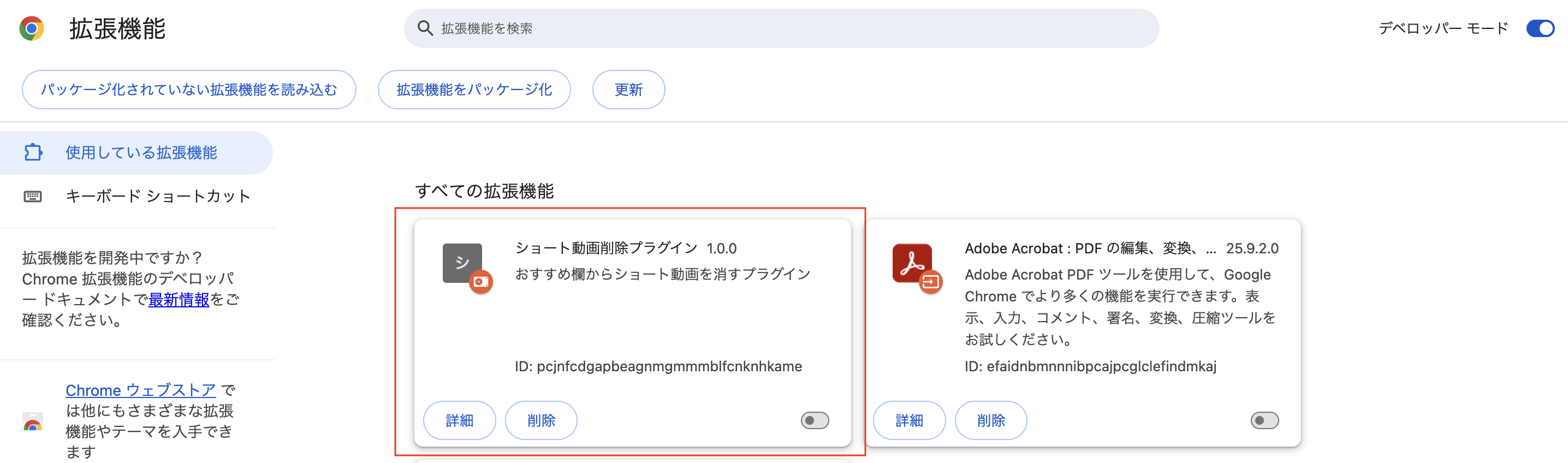The image size is (1568, 463).
Task: Click the version 25.9.2.0 text
Action: point(1252,248)
